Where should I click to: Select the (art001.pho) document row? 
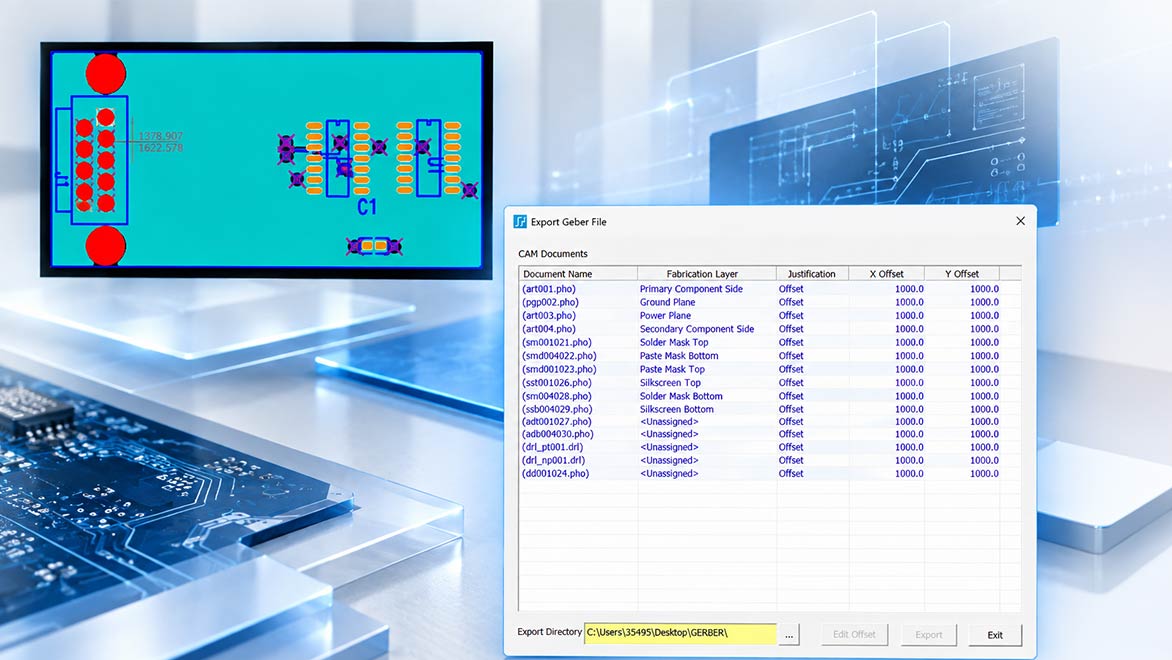(x=769, y=289)
